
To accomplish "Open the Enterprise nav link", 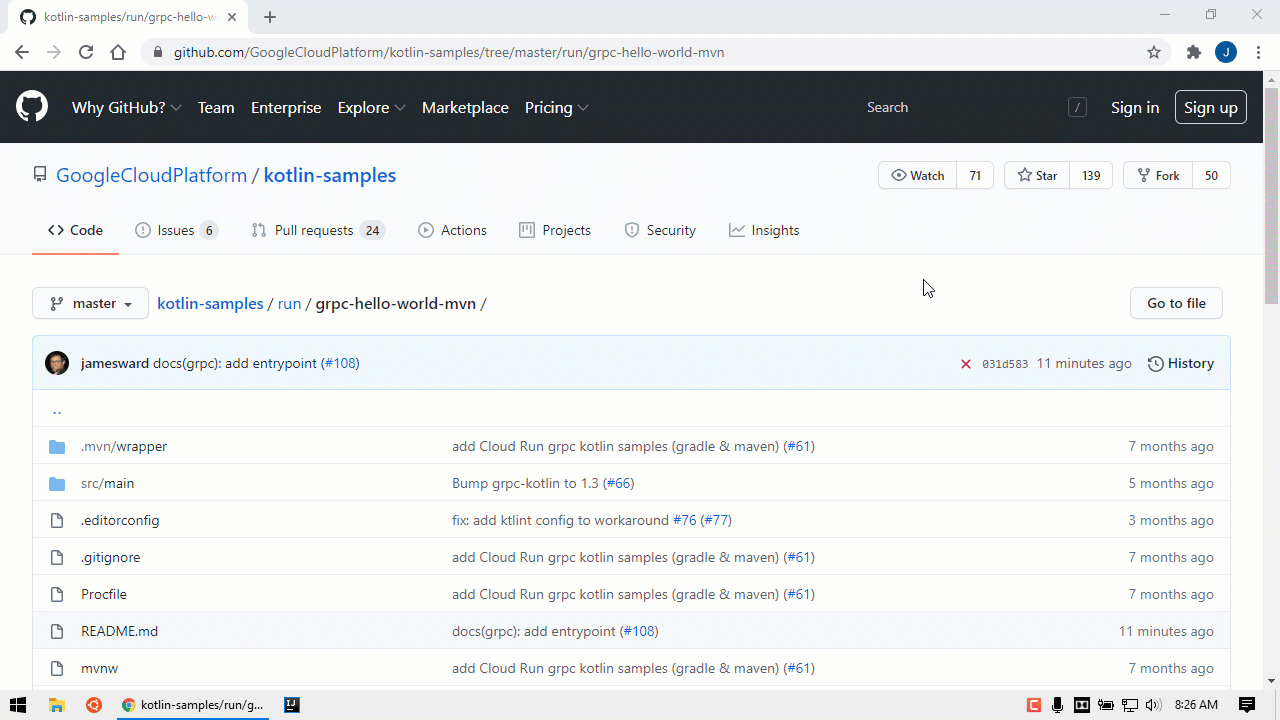I will [286, 107].
